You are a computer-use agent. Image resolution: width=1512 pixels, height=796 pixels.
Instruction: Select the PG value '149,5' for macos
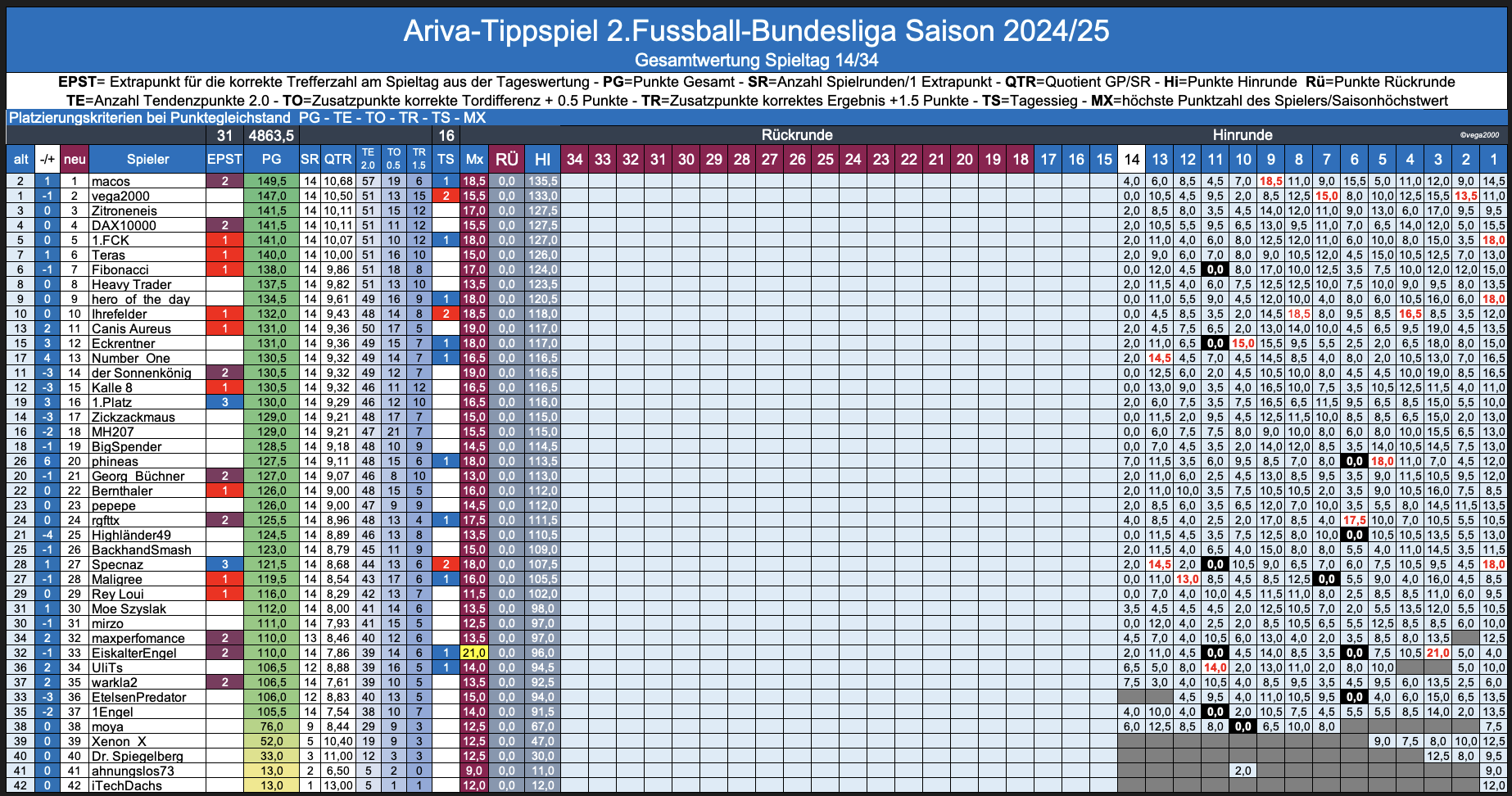pyautogui.click(x=271, y=181)
